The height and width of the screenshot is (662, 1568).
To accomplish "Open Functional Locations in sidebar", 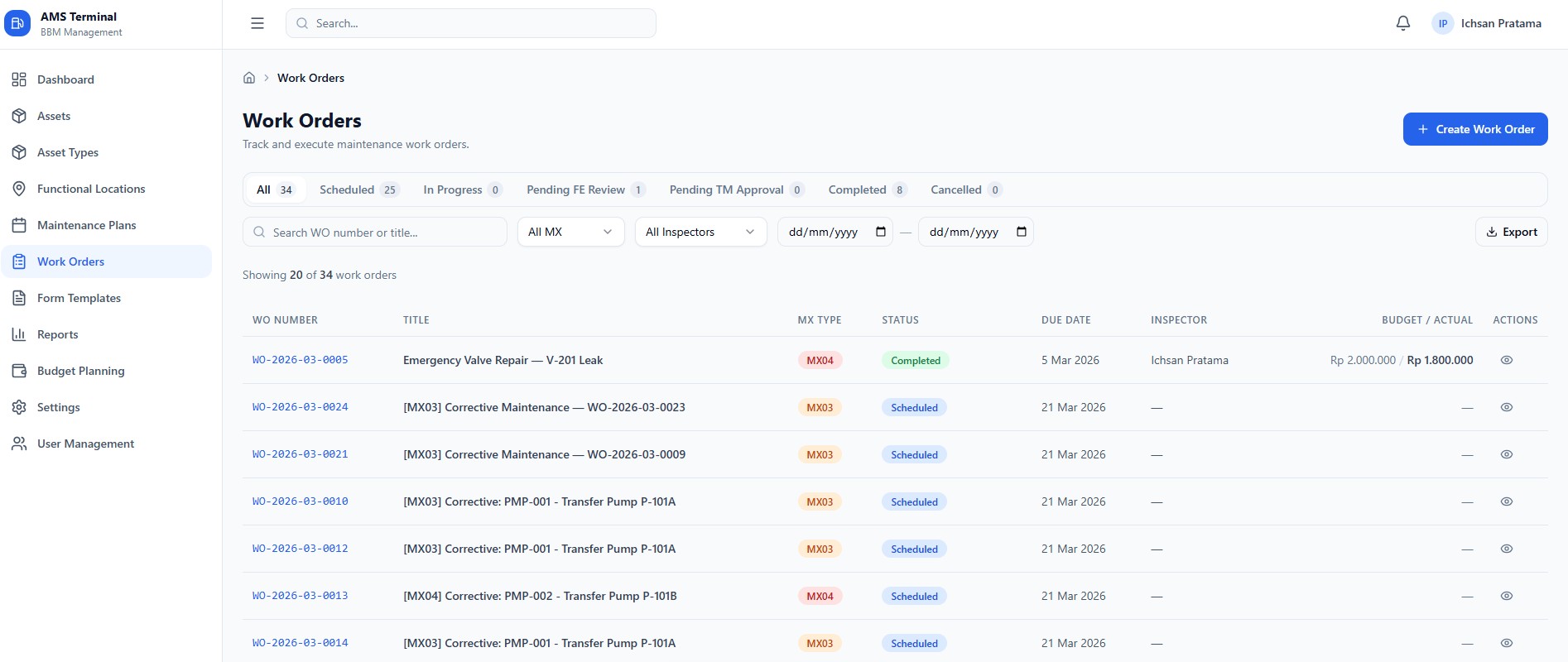I will tap(91, 189).
